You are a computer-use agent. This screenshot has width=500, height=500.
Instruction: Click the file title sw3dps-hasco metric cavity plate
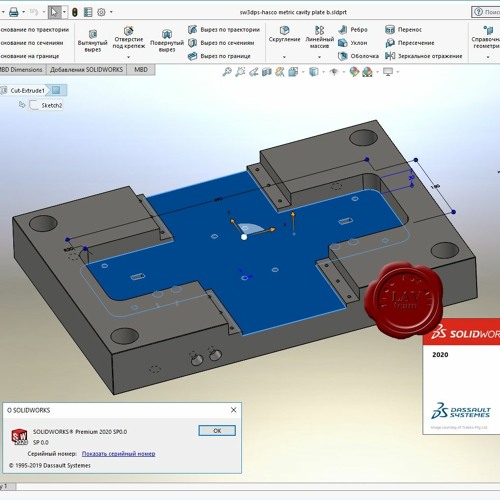pyautogui.click(x=293, y=12)
